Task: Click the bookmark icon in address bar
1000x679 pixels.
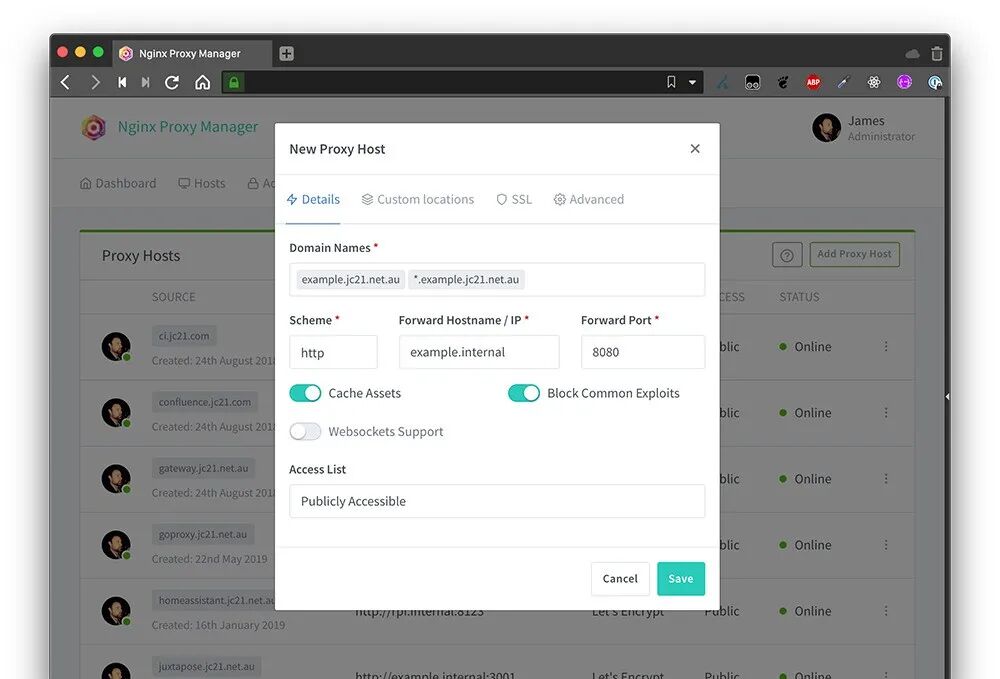Action: [x=671, y=82]
